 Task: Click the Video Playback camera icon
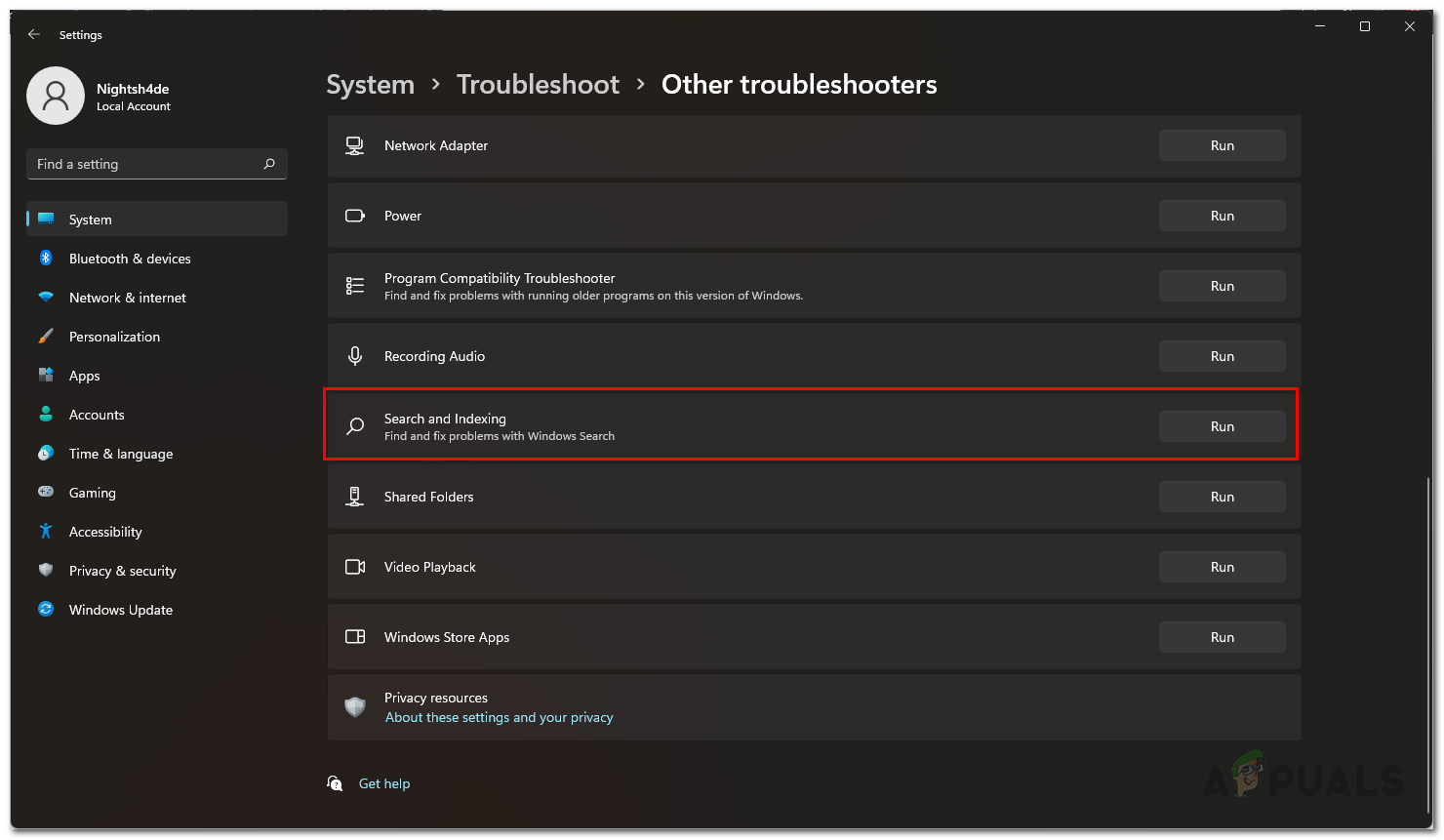(x=355, y=567)
